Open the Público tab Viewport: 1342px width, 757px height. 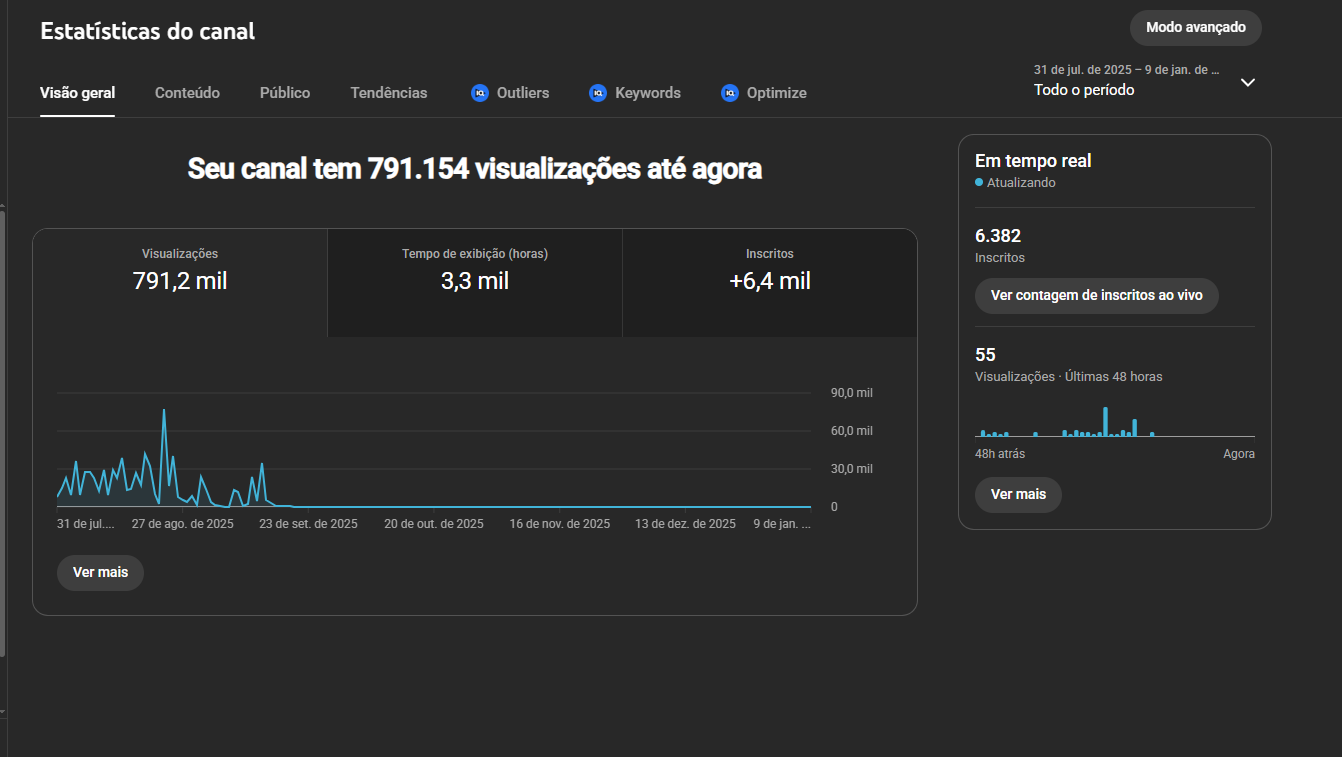click(285, 93)
